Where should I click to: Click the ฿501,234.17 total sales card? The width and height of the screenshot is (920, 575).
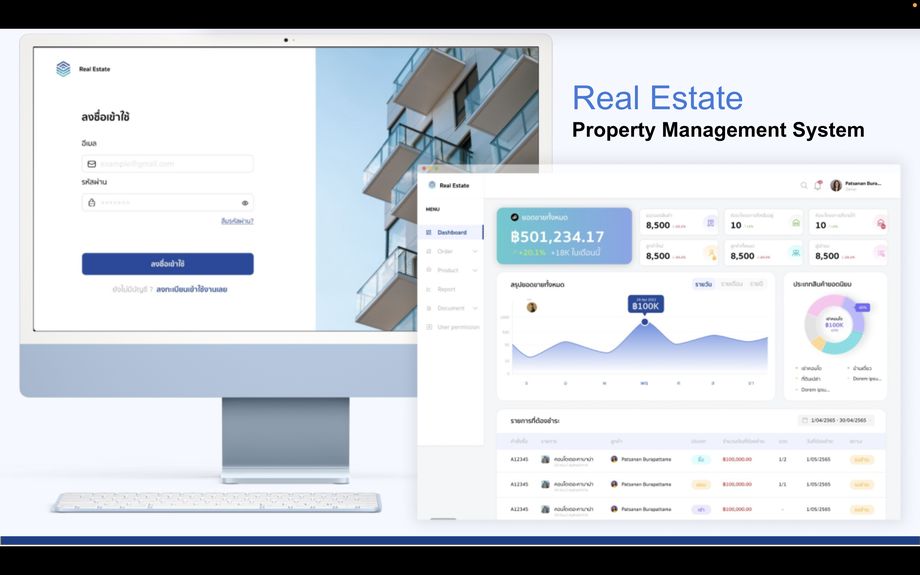click(x=564, y=236)
